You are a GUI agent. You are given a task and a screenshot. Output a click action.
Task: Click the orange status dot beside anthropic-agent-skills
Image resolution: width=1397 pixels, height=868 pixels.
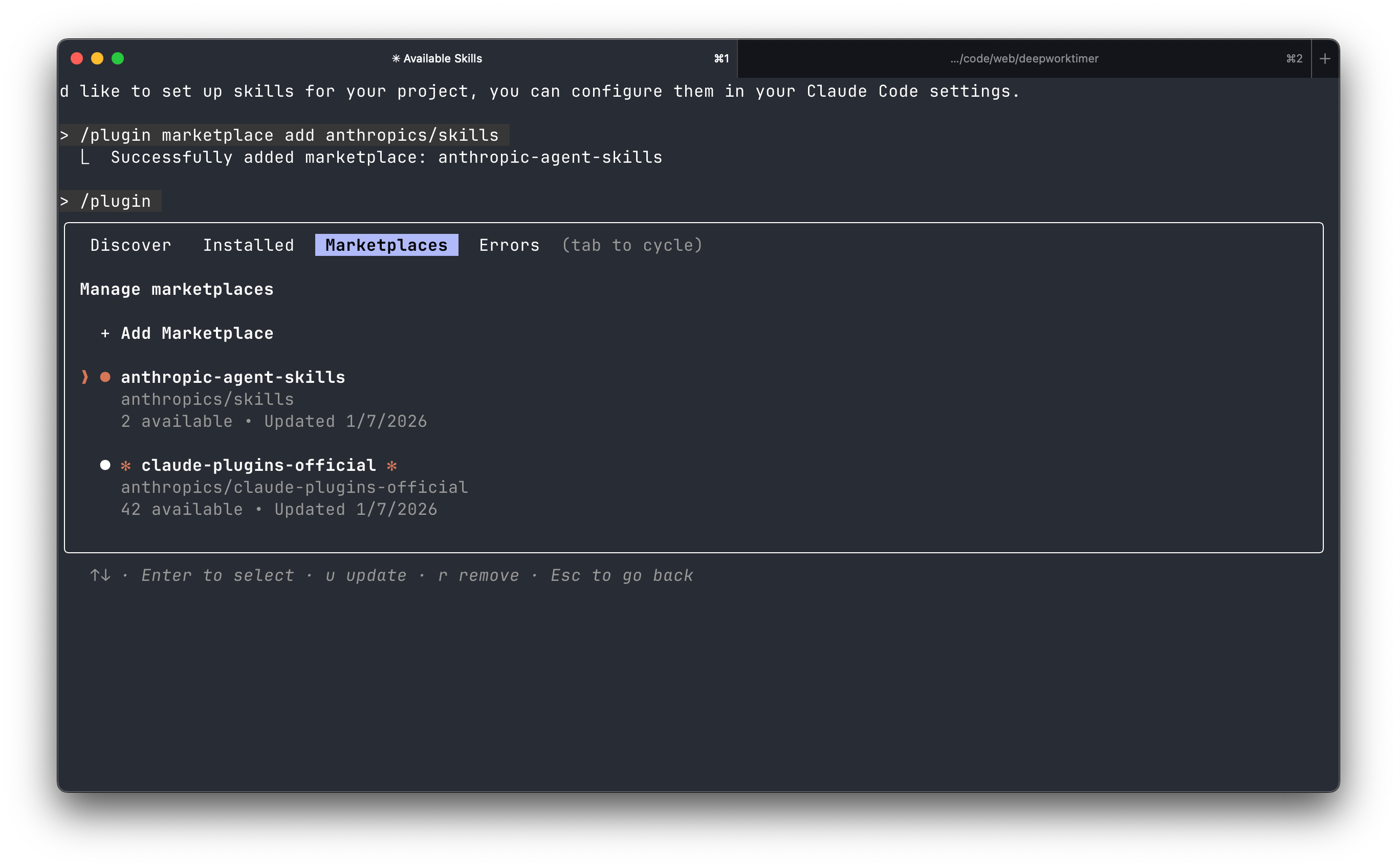[105, 377]
